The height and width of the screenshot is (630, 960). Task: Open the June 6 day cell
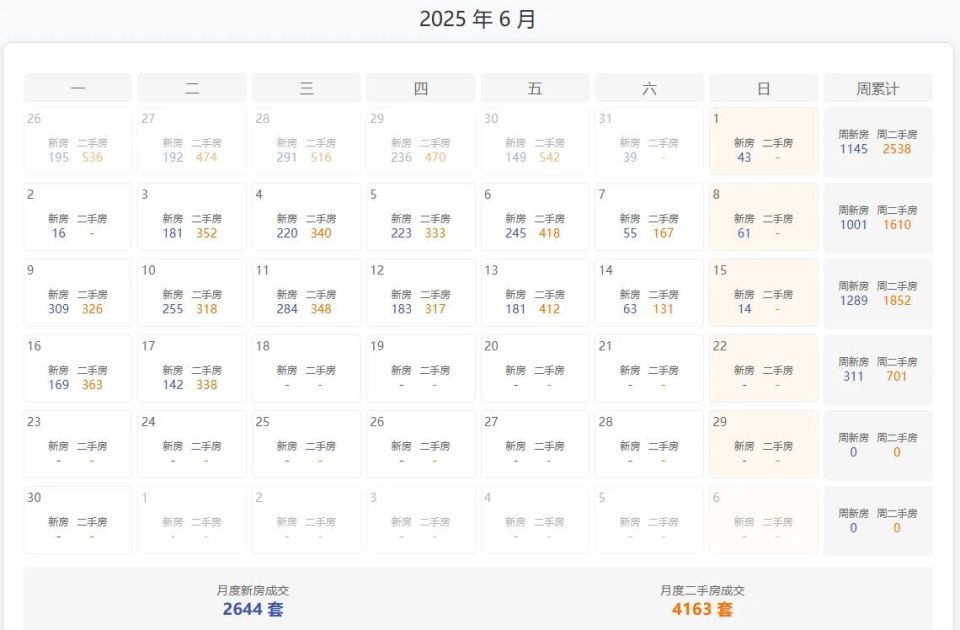[534, 217]
